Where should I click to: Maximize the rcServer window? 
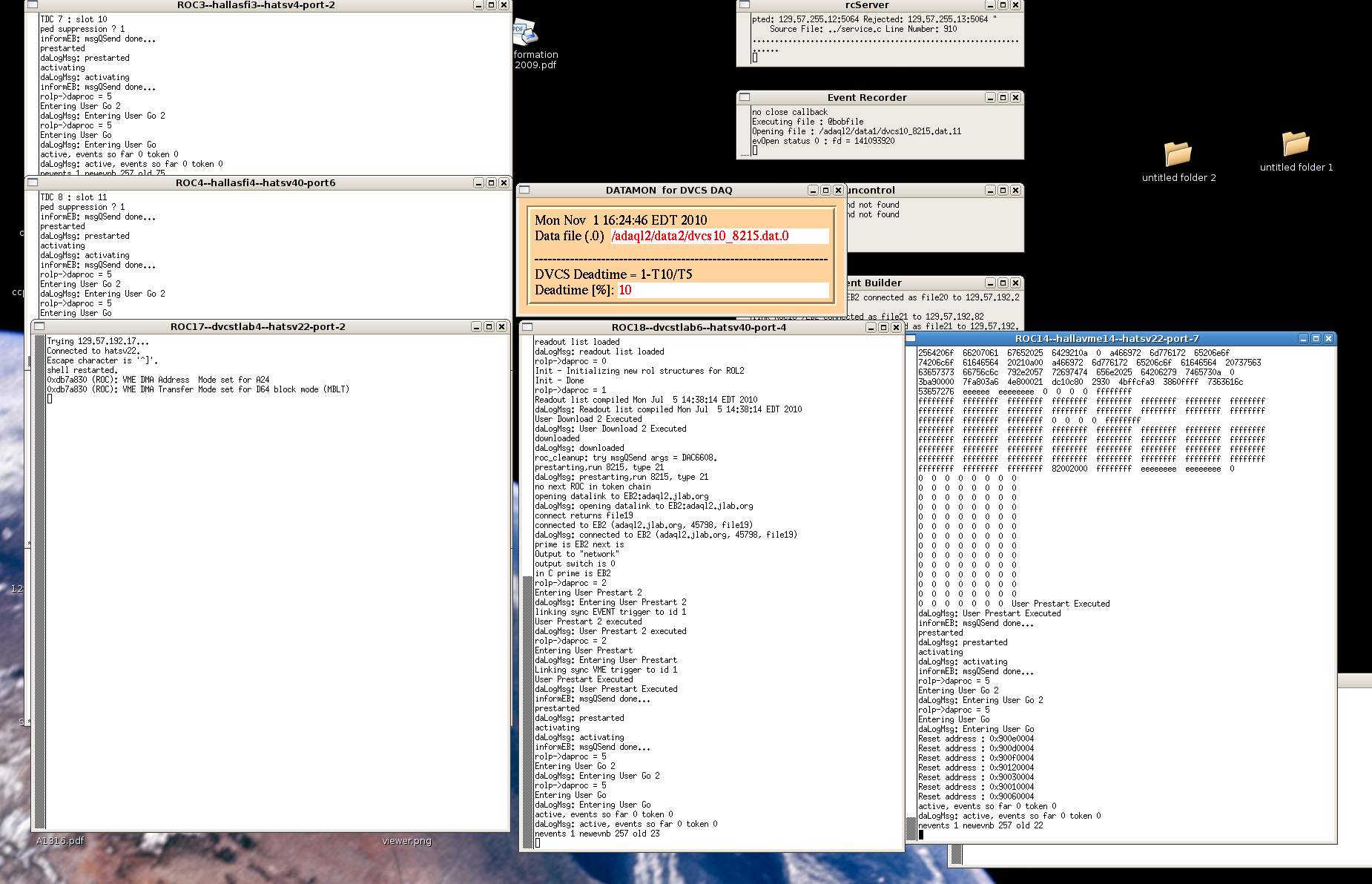click(x=1003, y=4)
